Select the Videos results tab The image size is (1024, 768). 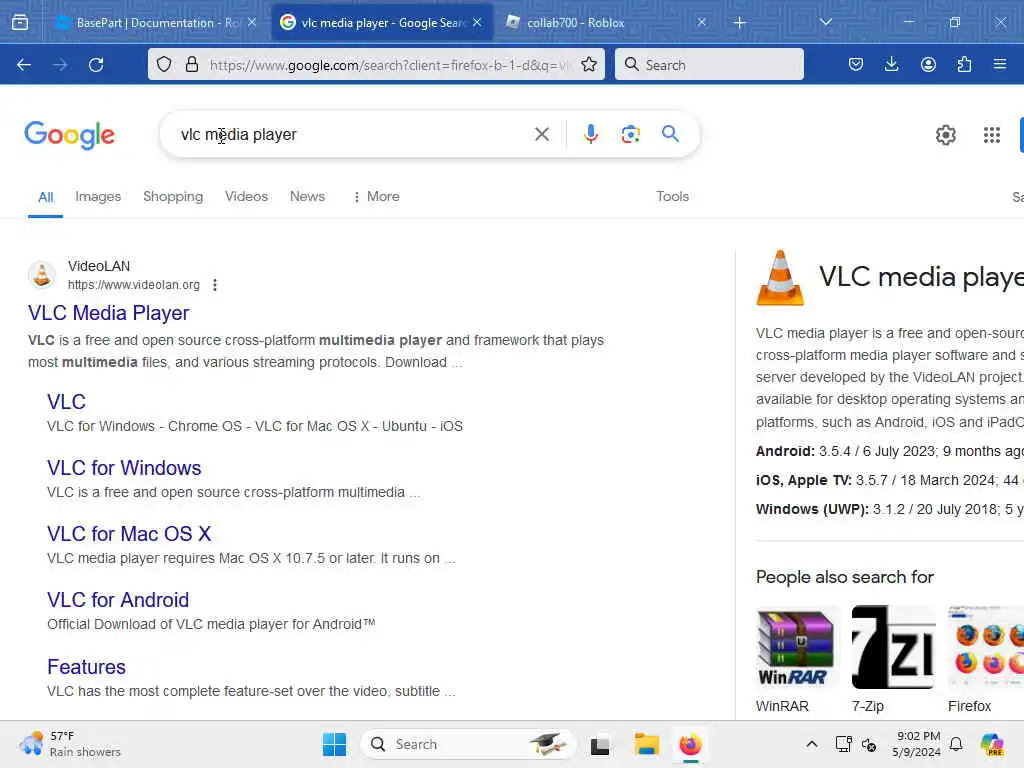(x=246, y=197)
